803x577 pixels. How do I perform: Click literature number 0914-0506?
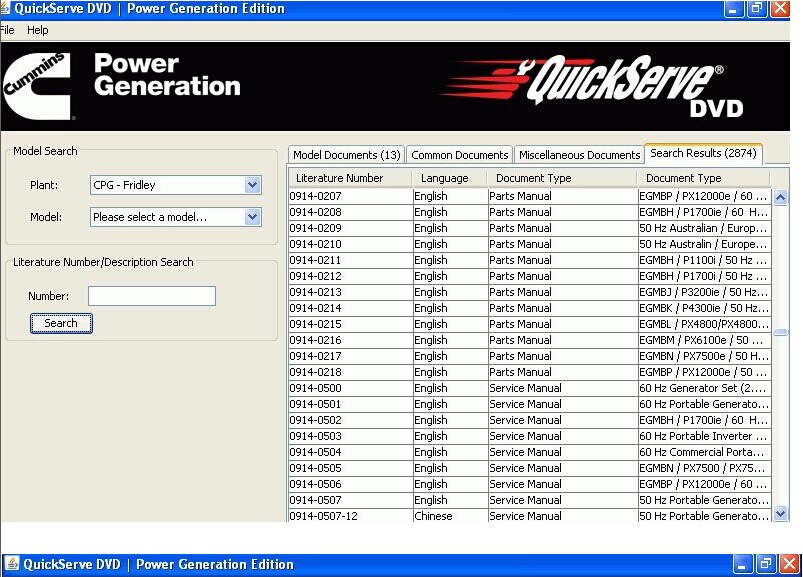[315, 484]
